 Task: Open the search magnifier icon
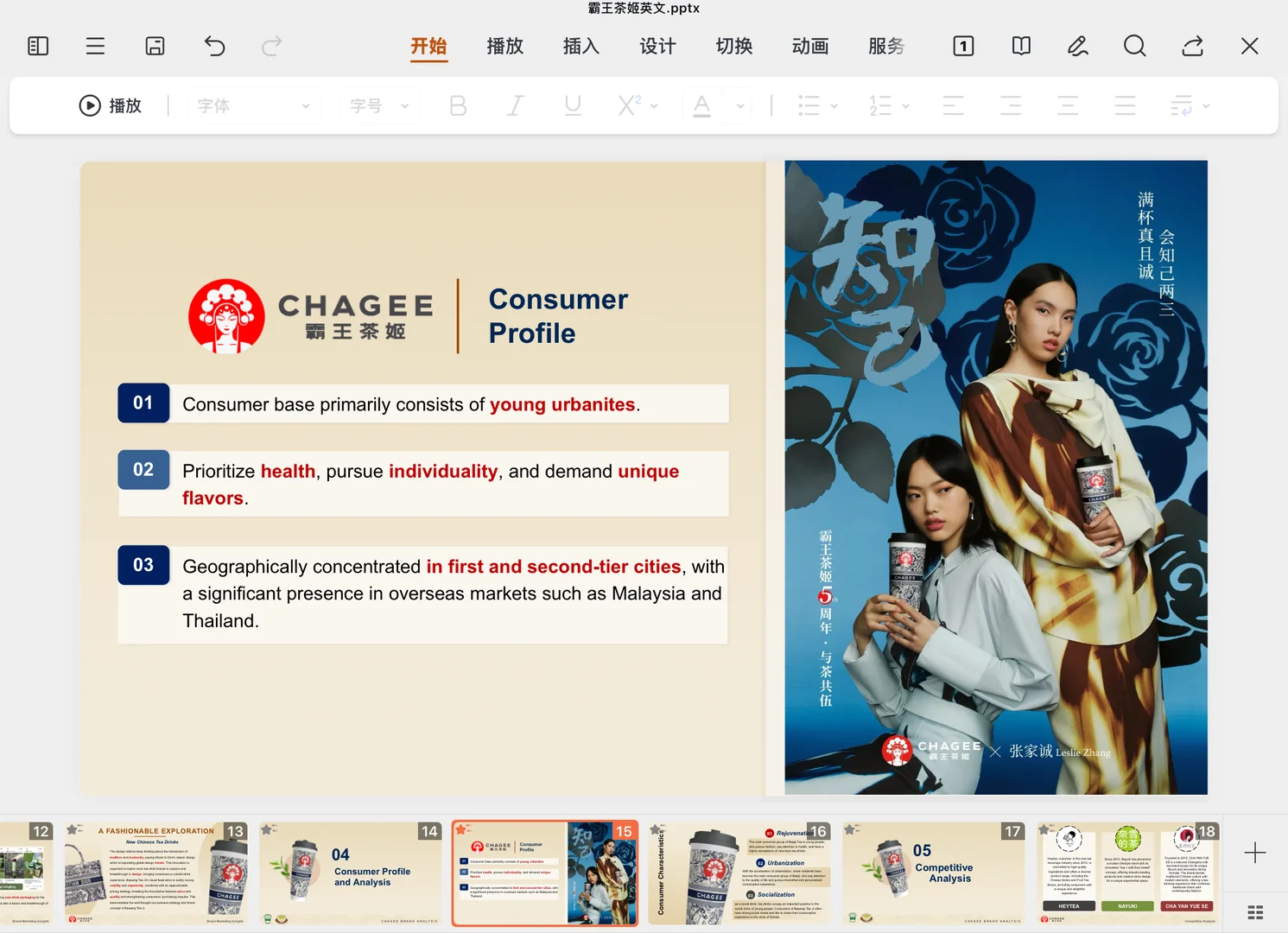(1135, 46)
